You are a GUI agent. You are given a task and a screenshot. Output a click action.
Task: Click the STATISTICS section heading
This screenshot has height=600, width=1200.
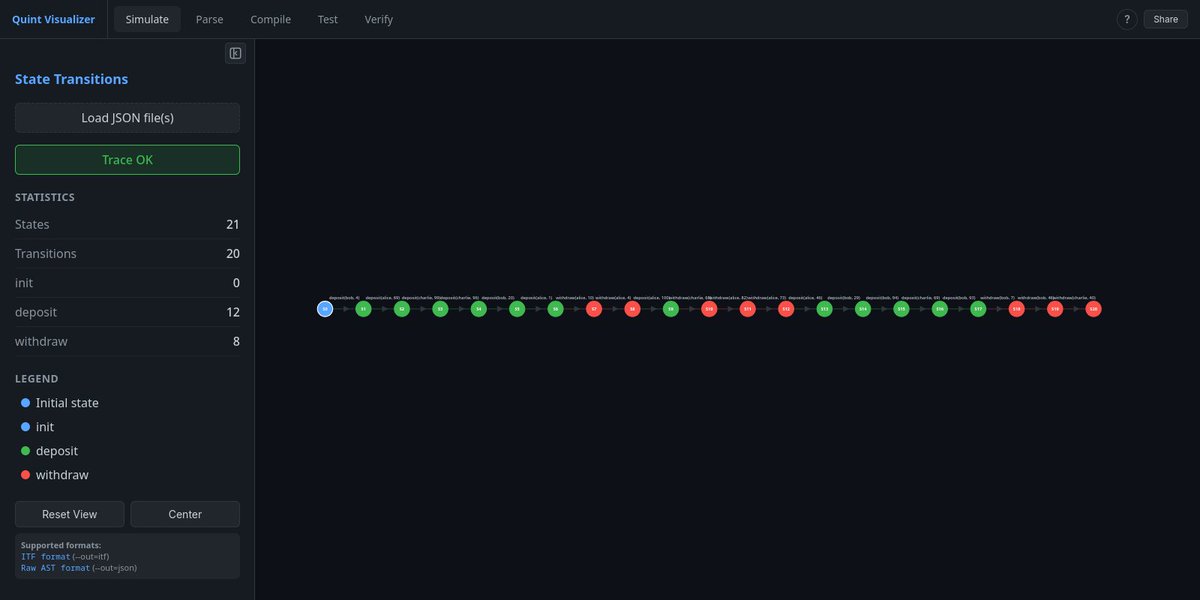click(45, 198)
